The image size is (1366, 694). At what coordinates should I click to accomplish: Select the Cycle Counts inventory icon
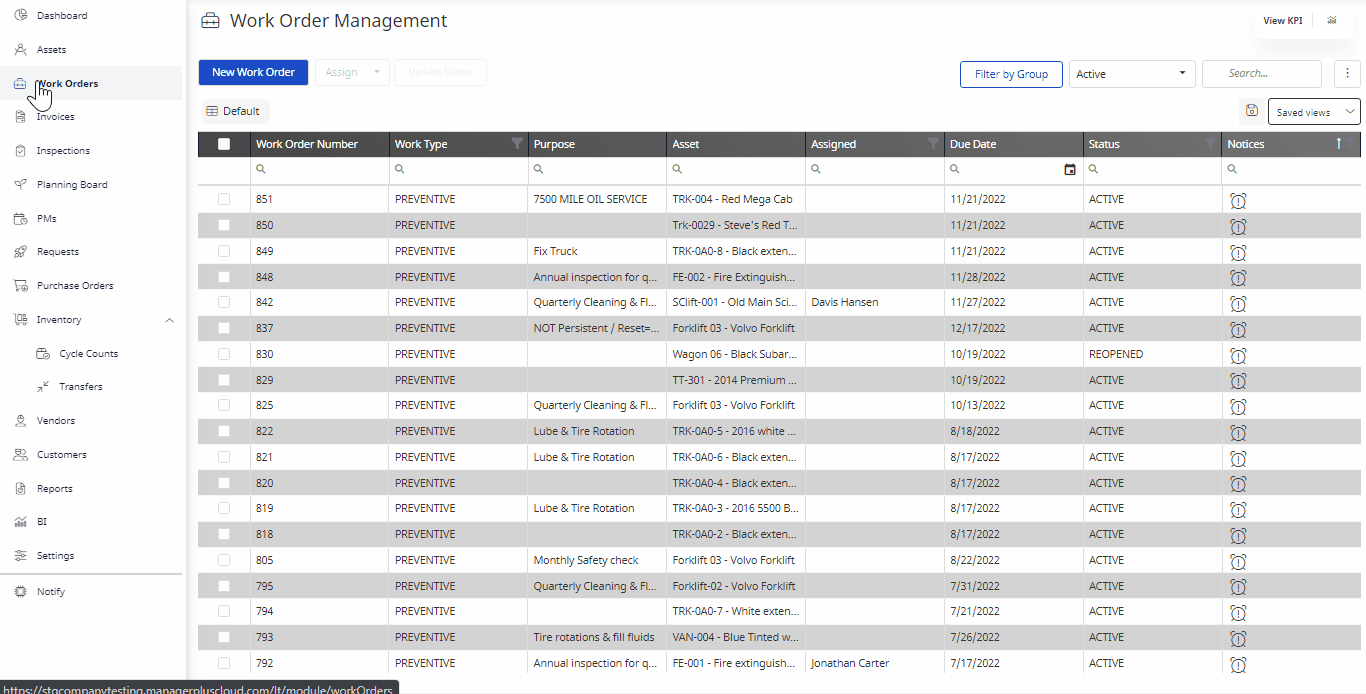click(x=43, y=352)
